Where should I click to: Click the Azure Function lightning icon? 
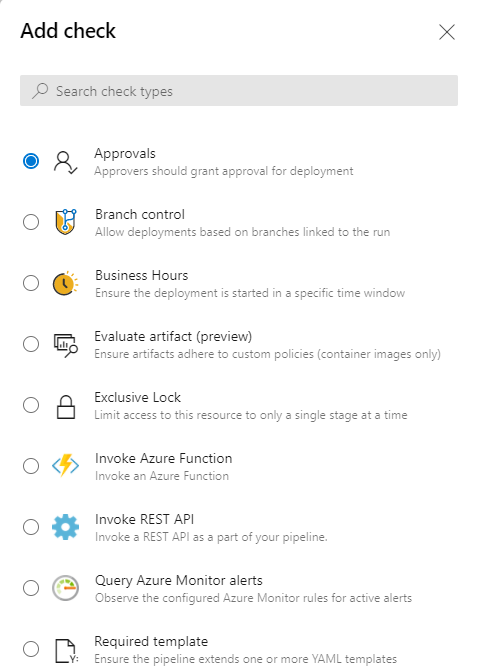click(65, 466)
